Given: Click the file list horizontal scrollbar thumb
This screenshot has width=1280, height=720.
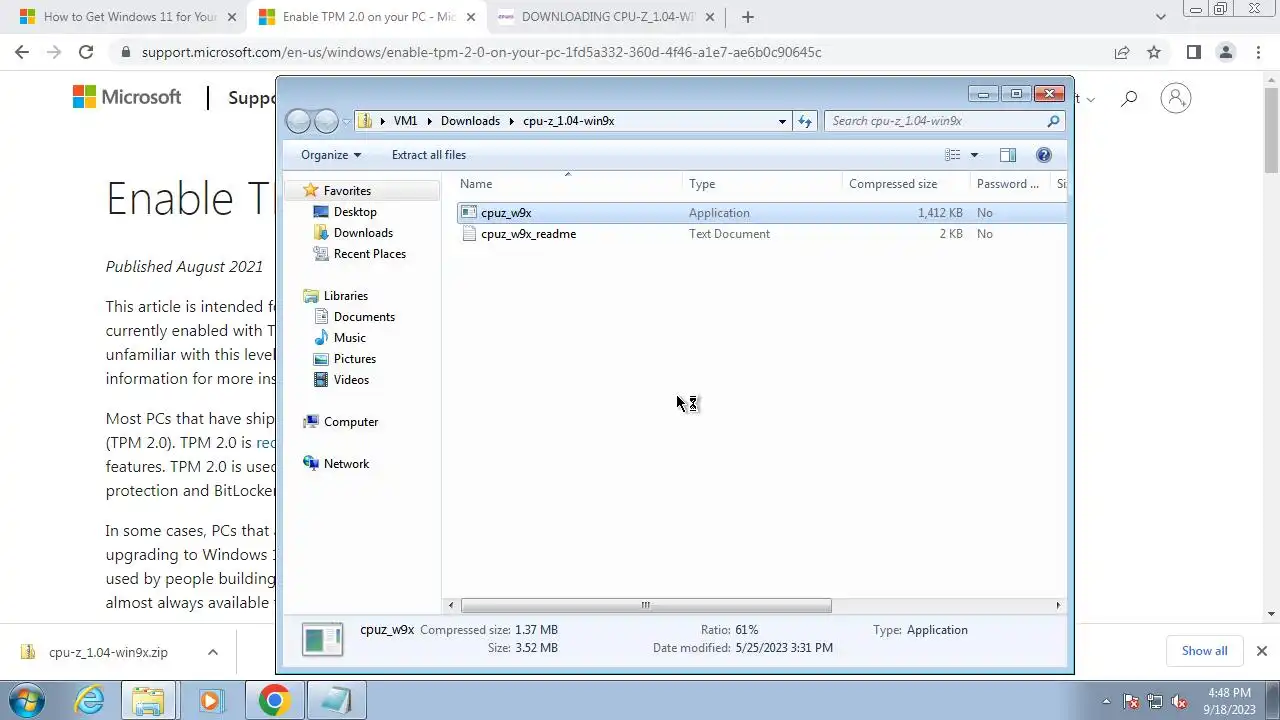Looking at the screenshot, I should pyautogui.click(x=646, y=605).
